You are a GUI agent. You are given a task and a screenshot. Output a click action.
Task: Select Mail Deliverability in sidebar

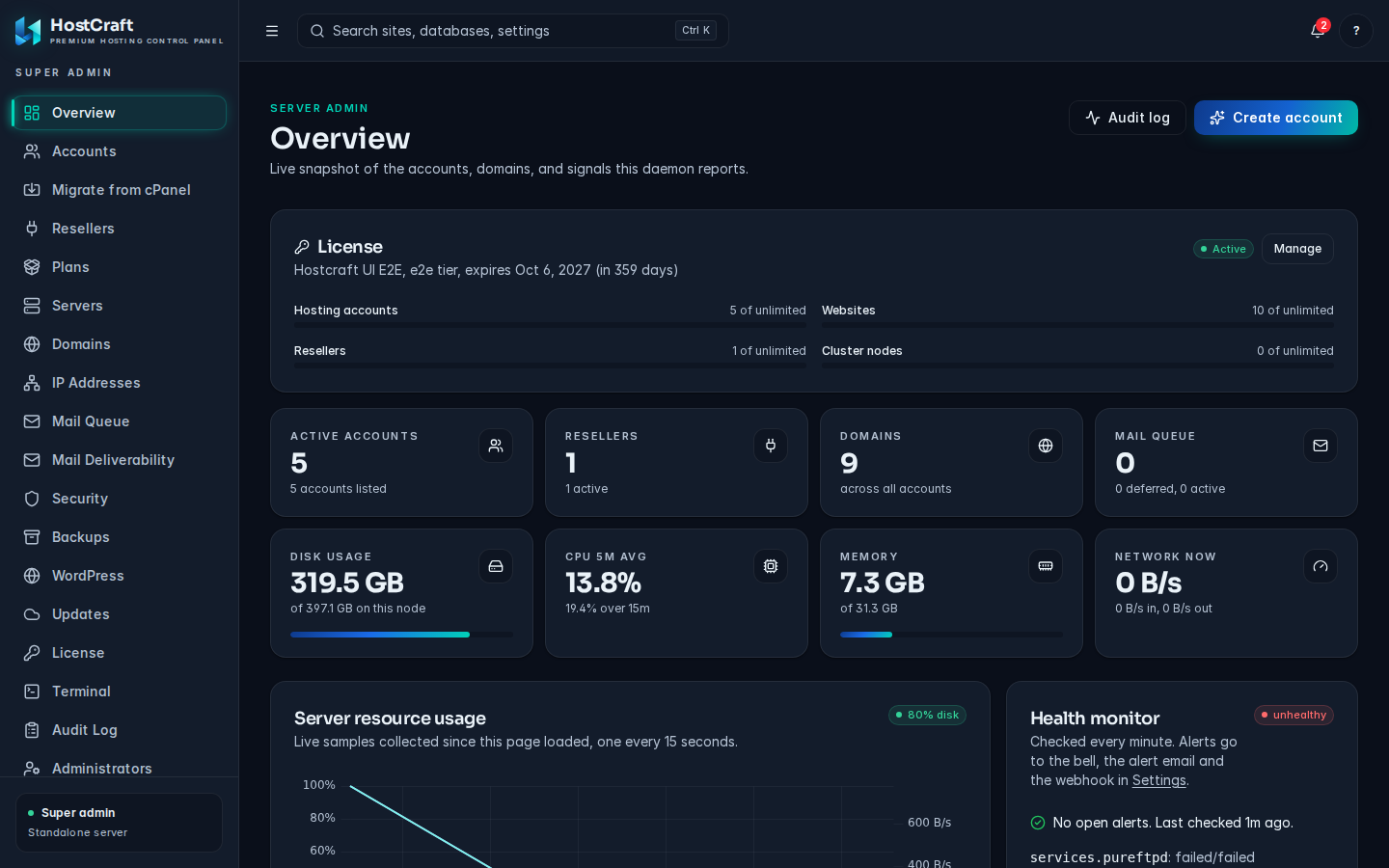119,460
